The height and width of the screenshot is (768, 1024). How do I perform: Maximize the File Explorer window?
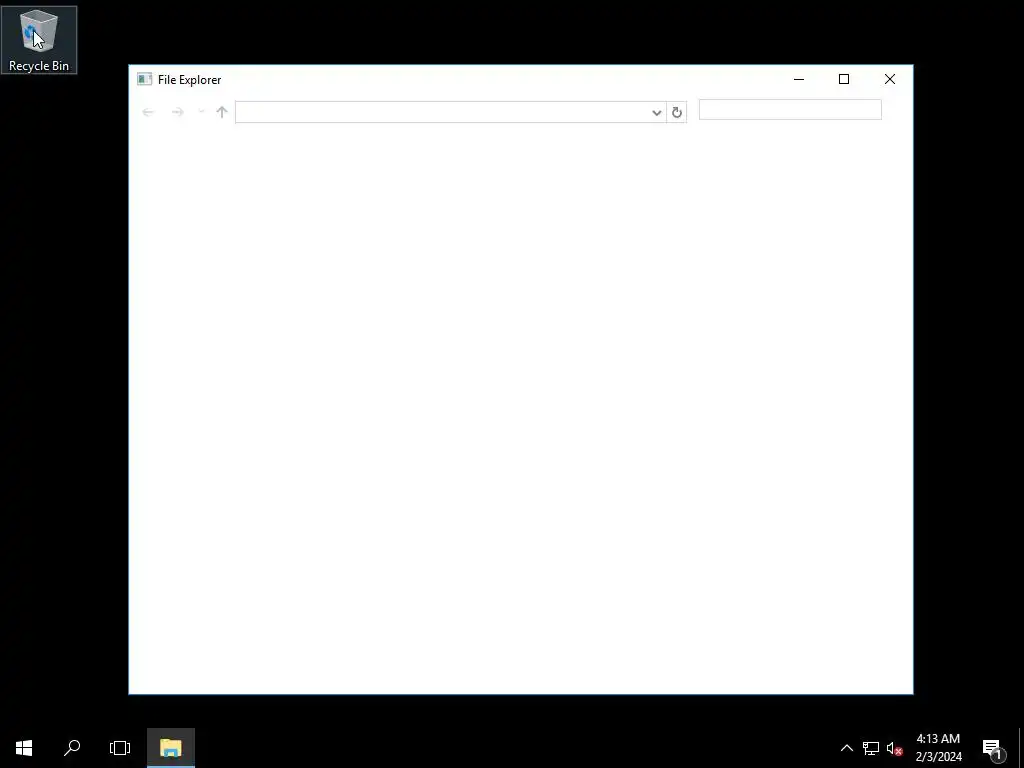(x=844, y=80)
